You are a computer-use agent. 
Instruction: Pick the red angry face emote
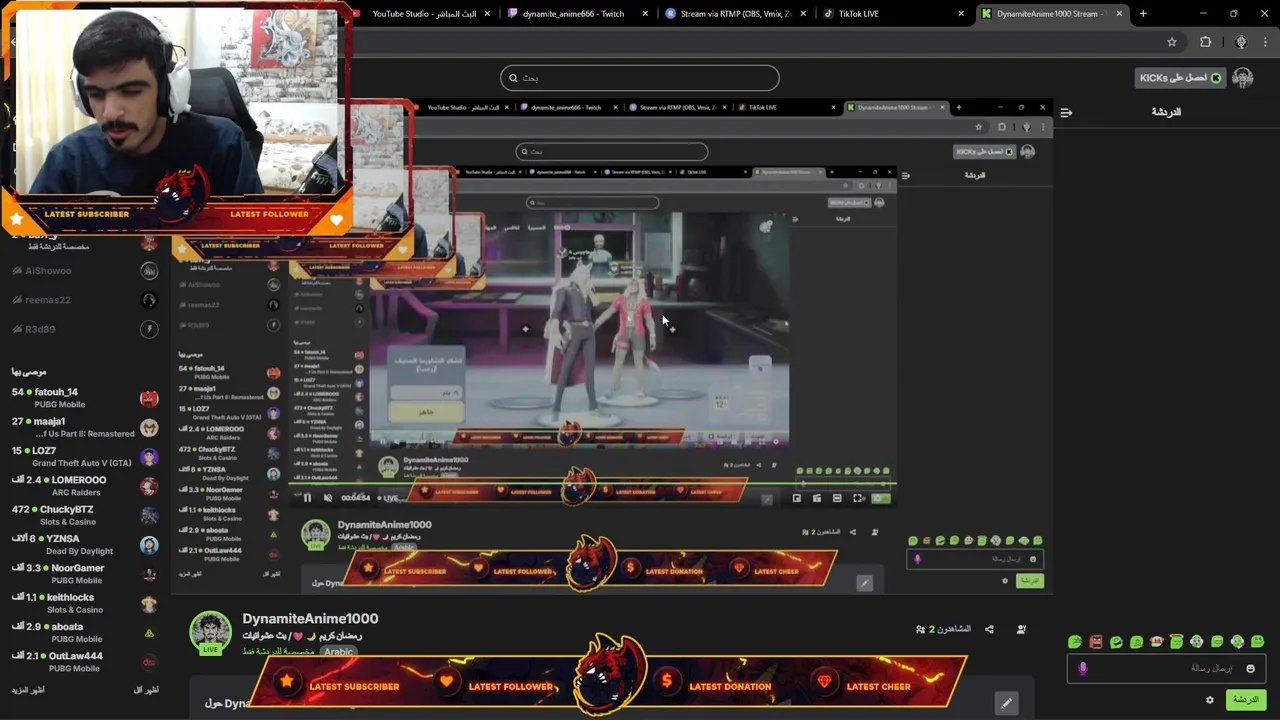click(1096, 642)
